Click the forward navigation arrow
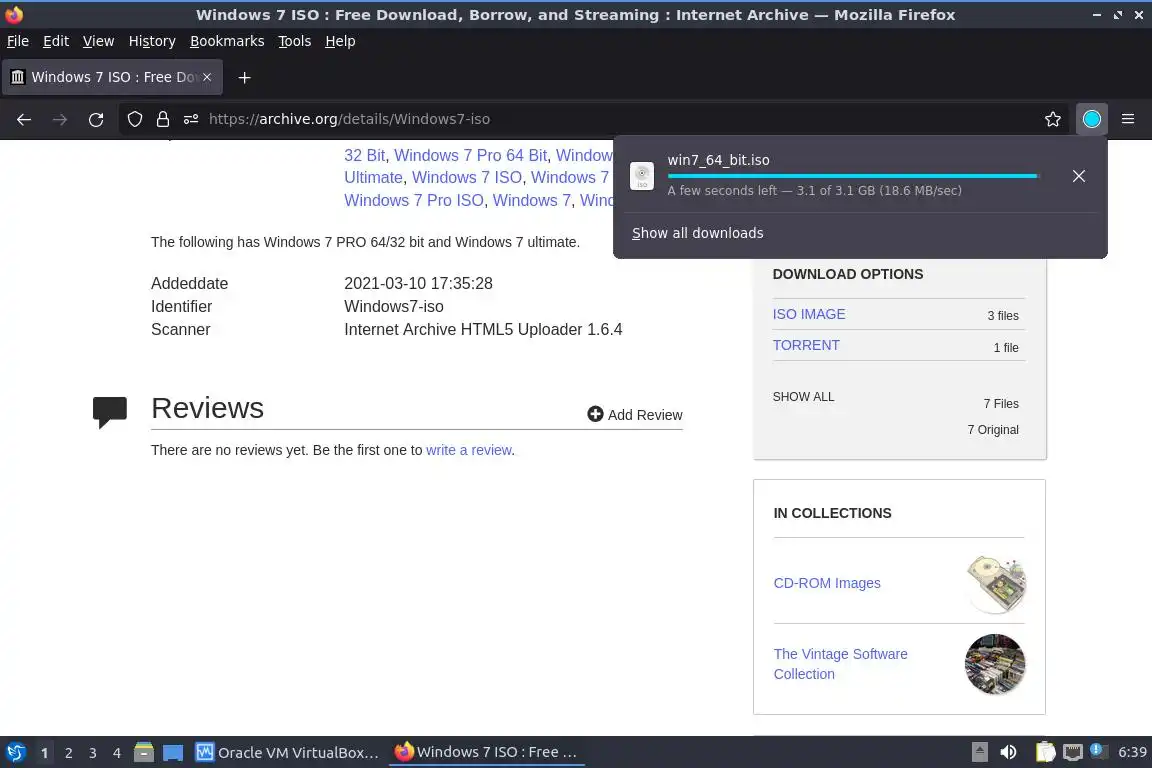The height and width of the screenshot is (768, 1152). [x=60, y=119]
